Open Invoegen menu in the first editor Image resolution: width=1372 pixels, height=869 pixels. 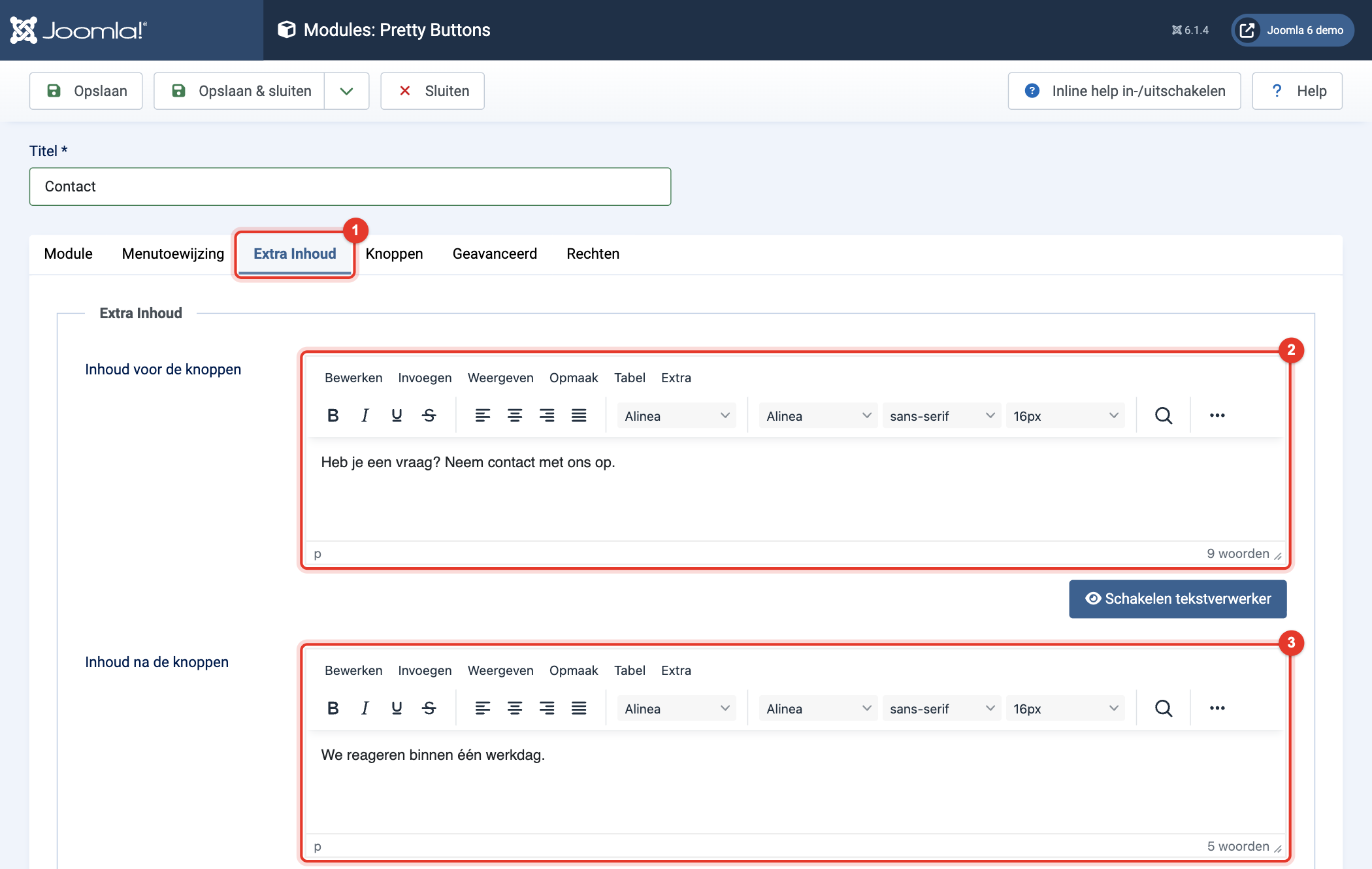(425, 378)
